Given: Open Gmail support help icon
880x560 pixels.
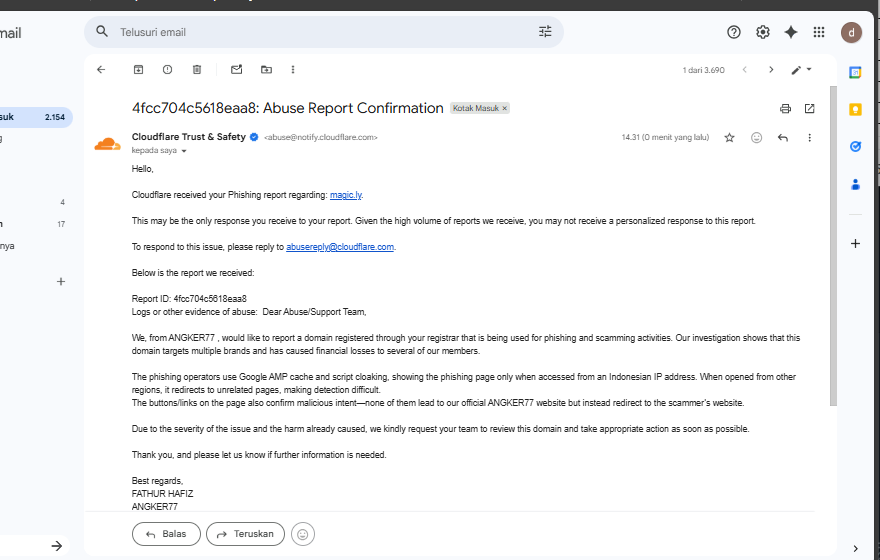Looking at the screenshot, I should pyautogui.click(x=734, y=32).
